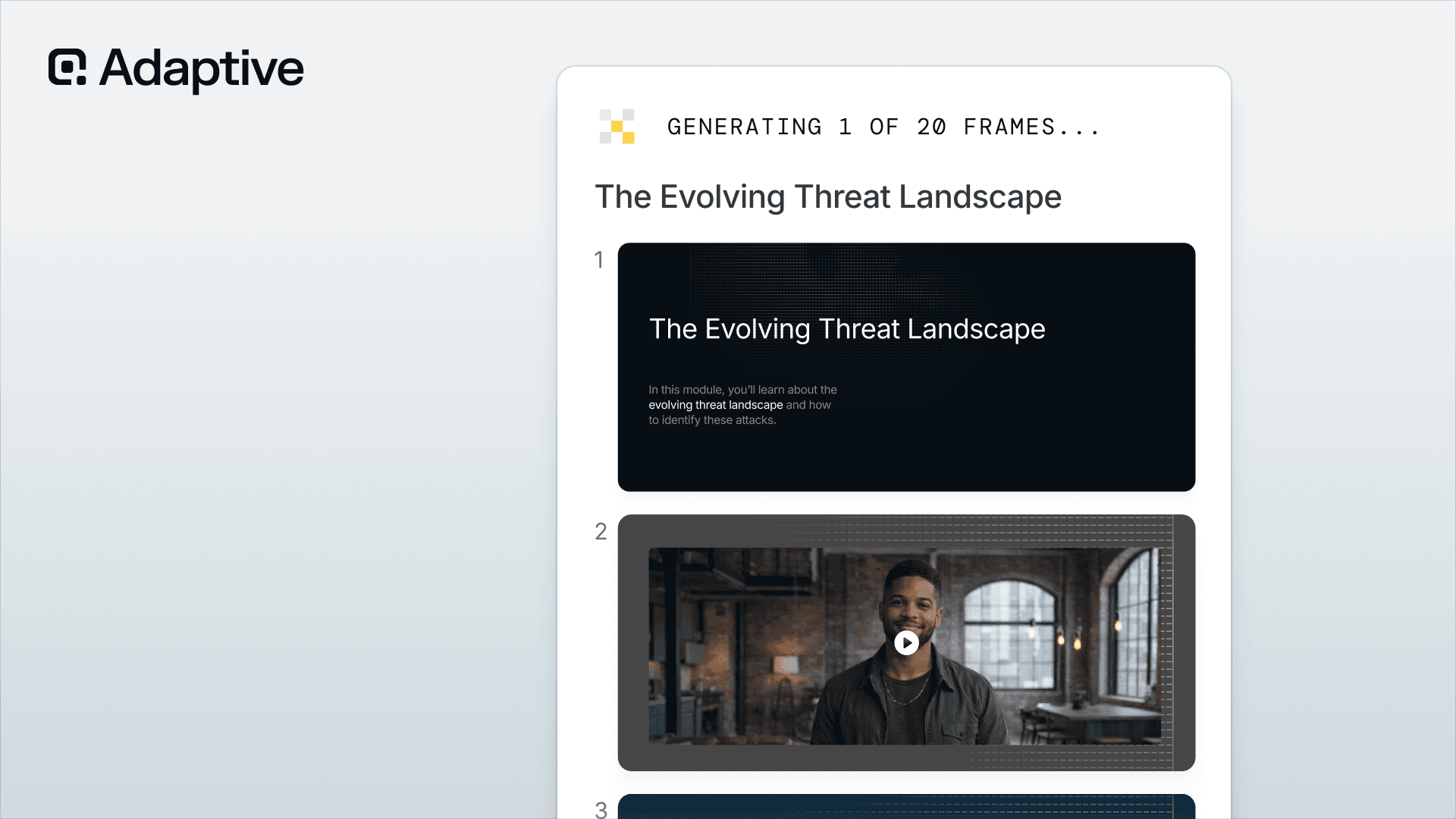Play the presenter video in frame 2

[906, 643]
